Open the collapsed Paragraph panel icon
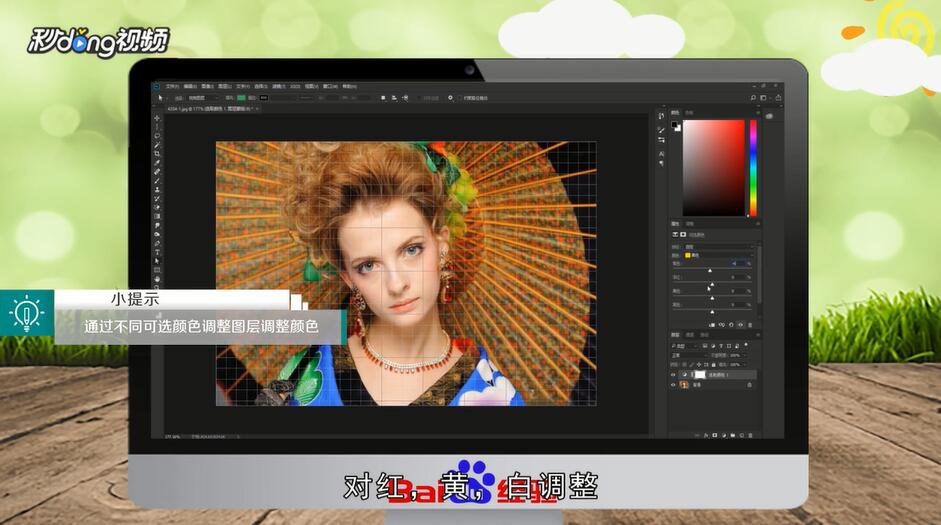The height and width of the screenshot is (525, 941). [661, 163]
